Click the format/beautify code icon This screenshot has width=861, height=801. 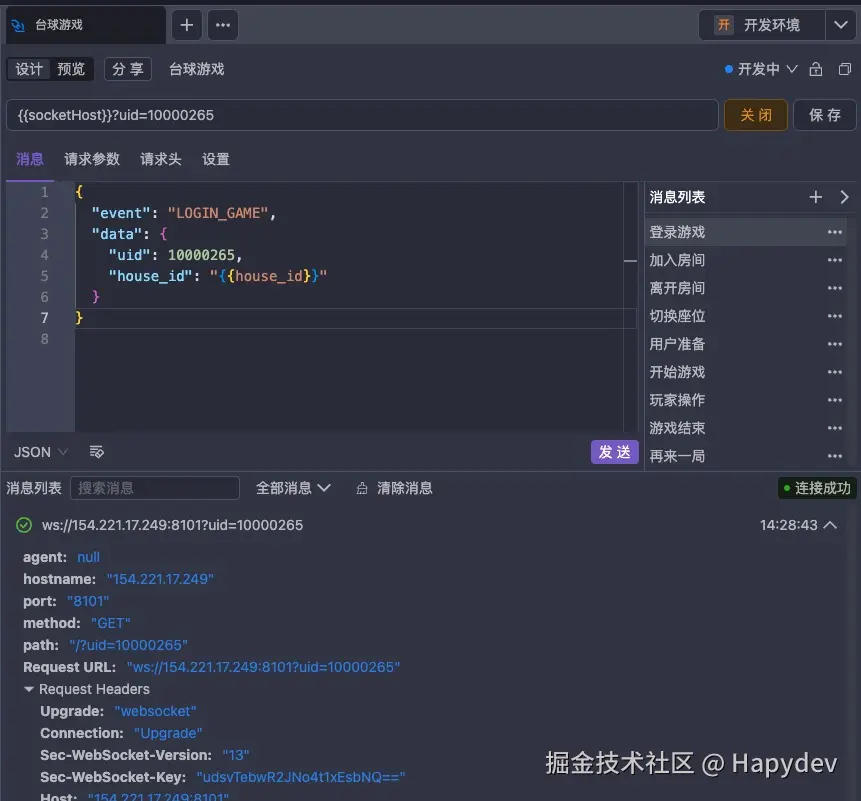click(97, 452)
